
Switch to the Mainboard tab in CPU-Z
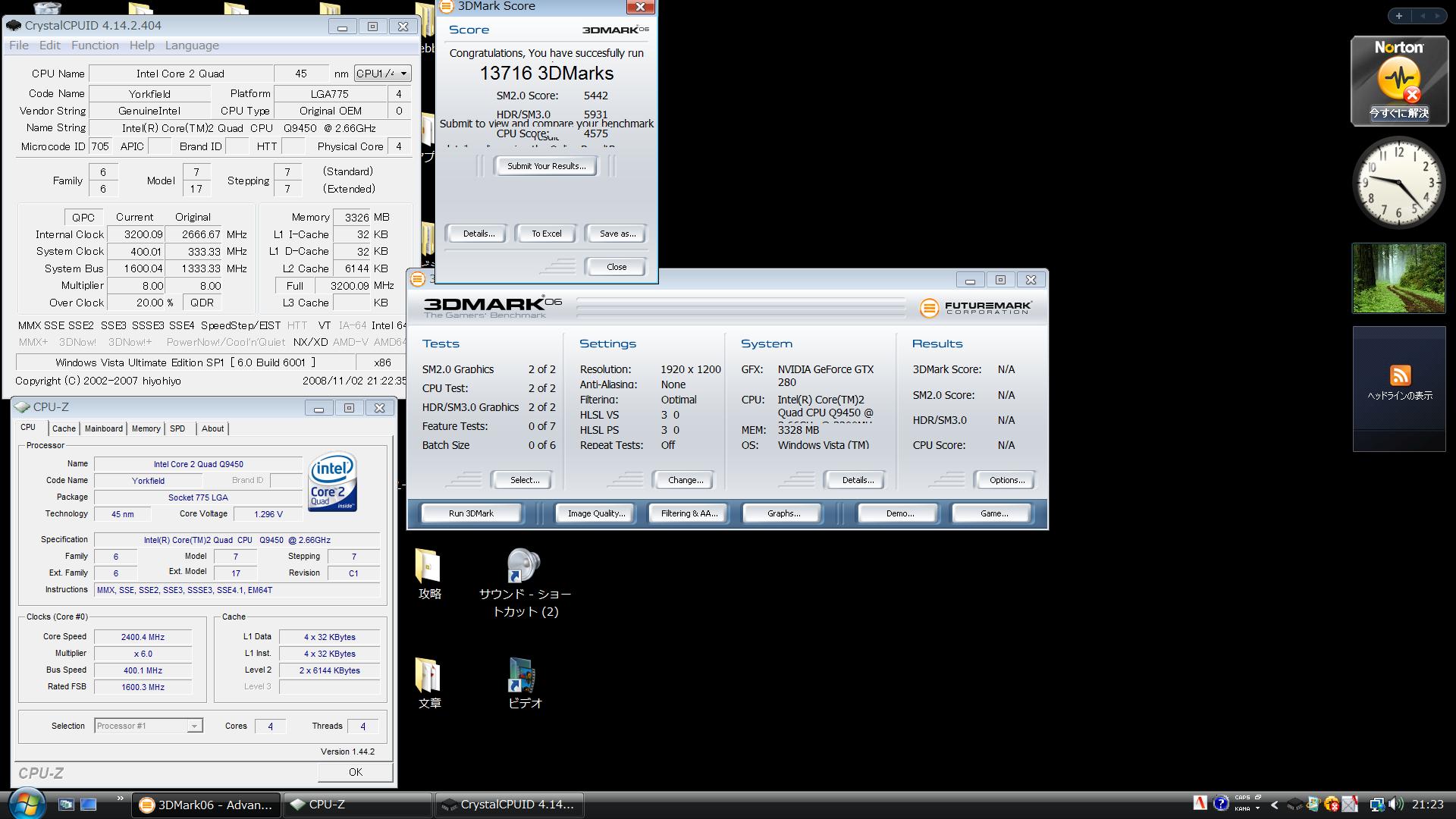click(104, 428)
